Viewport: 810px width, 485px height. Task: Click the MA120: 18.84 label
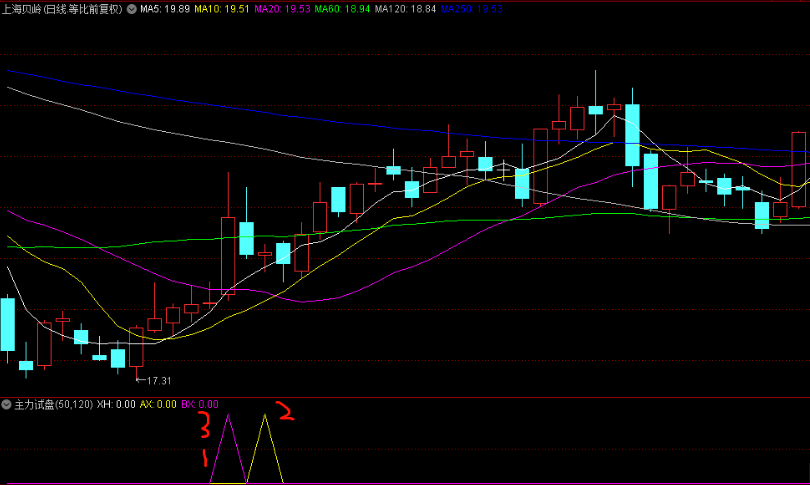pyautogui.click(x=406, y=9)
